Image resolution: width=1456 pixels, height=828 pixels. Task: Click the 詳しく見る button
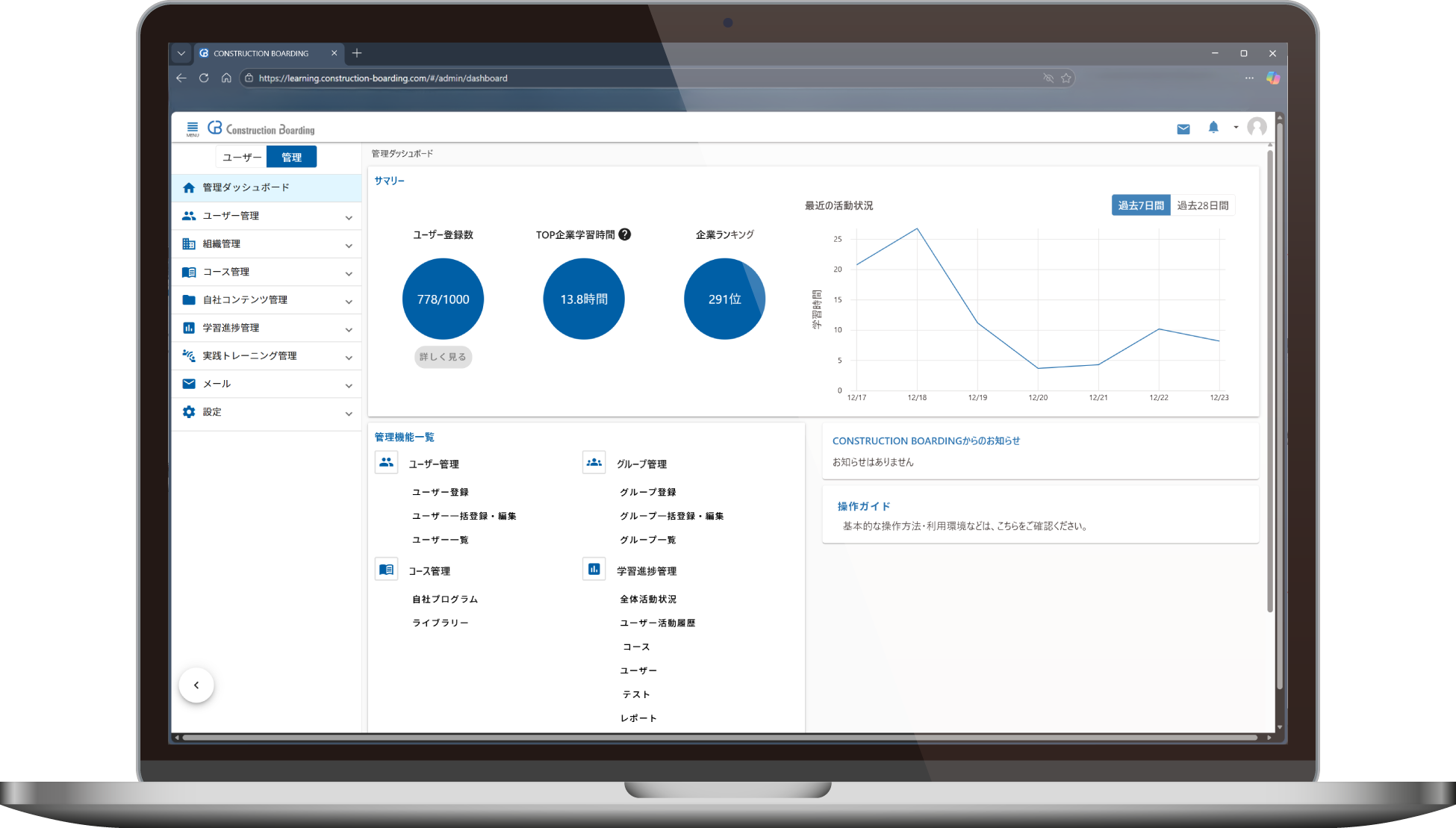443,357
